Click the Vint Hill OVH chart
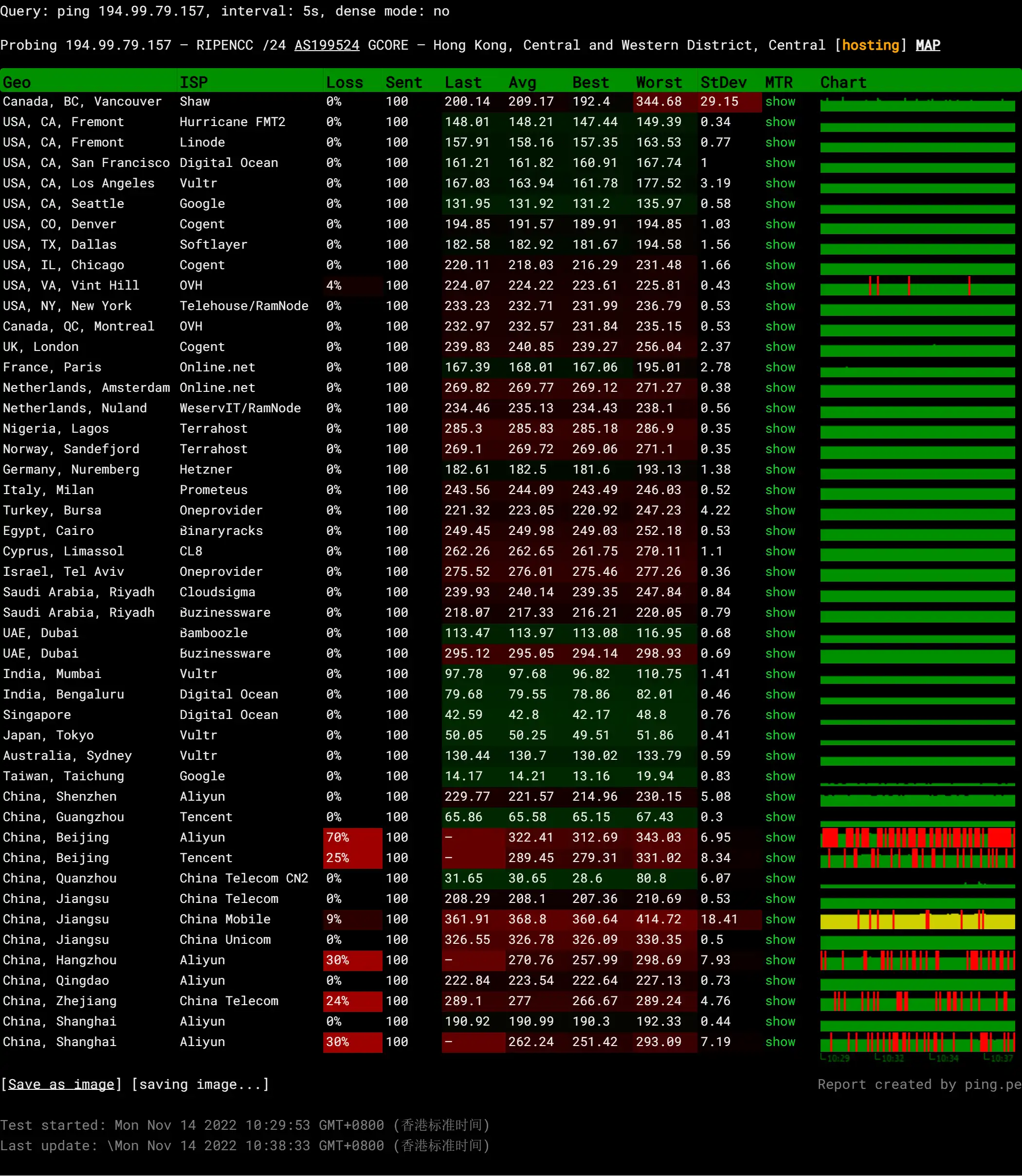 click(918, 286)
